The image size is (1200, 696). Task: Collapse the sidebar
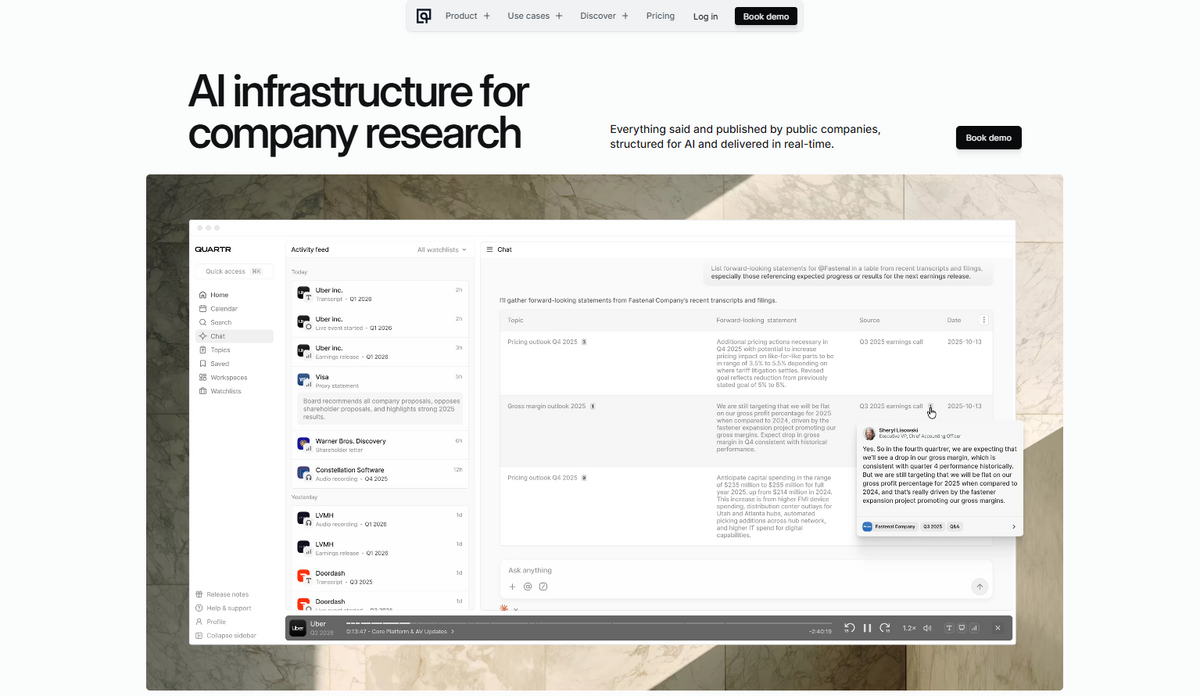pyautogui.click(x=226, y=635)
